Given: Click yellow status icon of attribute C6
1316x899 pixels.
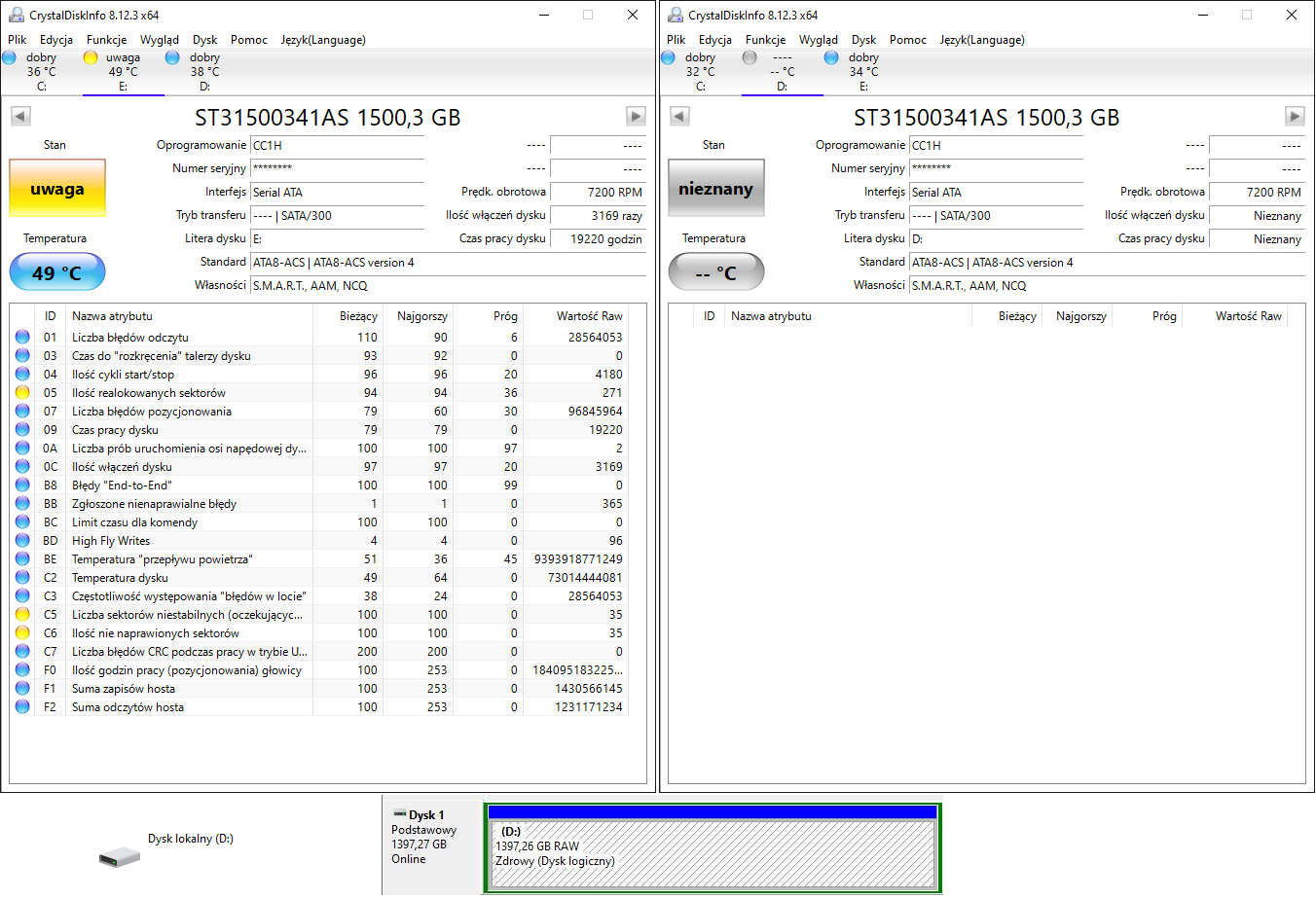Looking at the screenshot, I should pyautogui.click(x=22, y=633).
